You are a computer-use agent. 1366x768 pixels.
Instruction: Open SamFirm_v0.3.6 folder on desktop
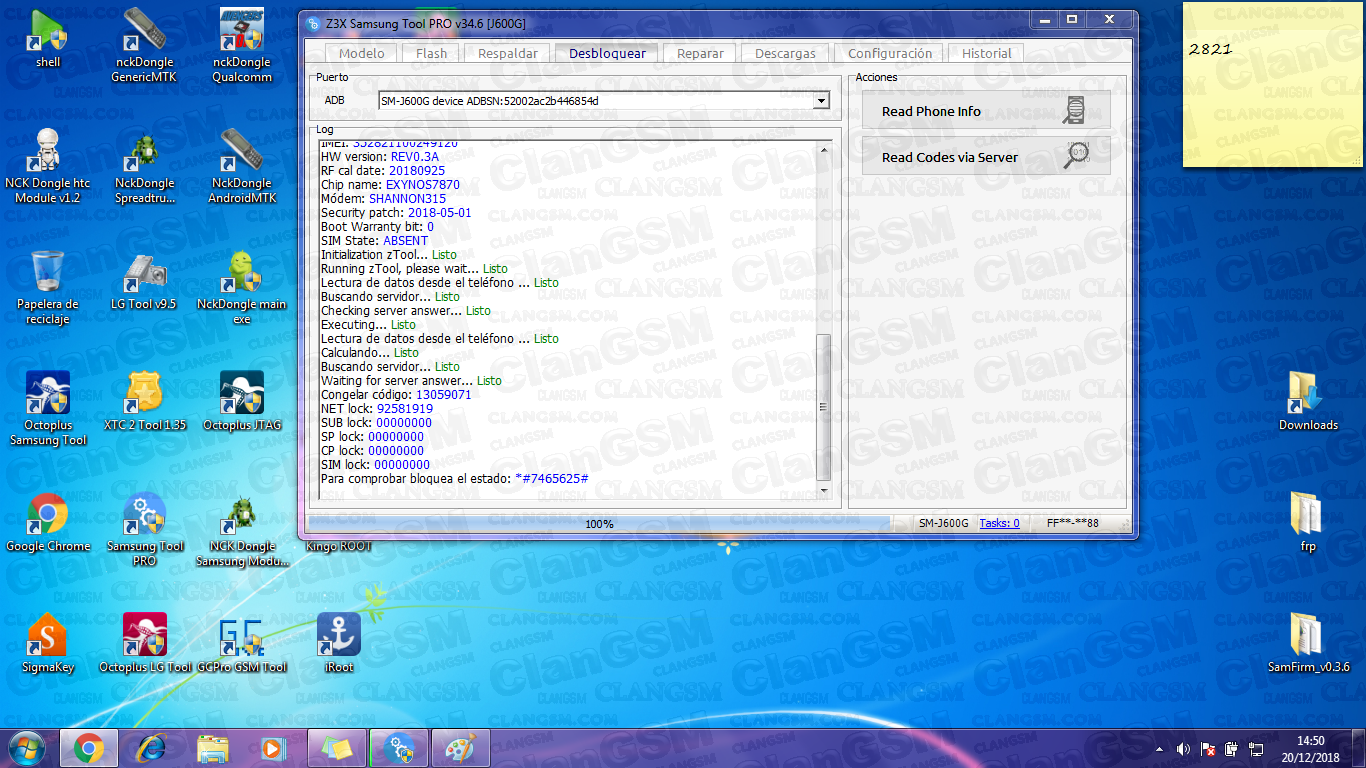(1308, 644)
